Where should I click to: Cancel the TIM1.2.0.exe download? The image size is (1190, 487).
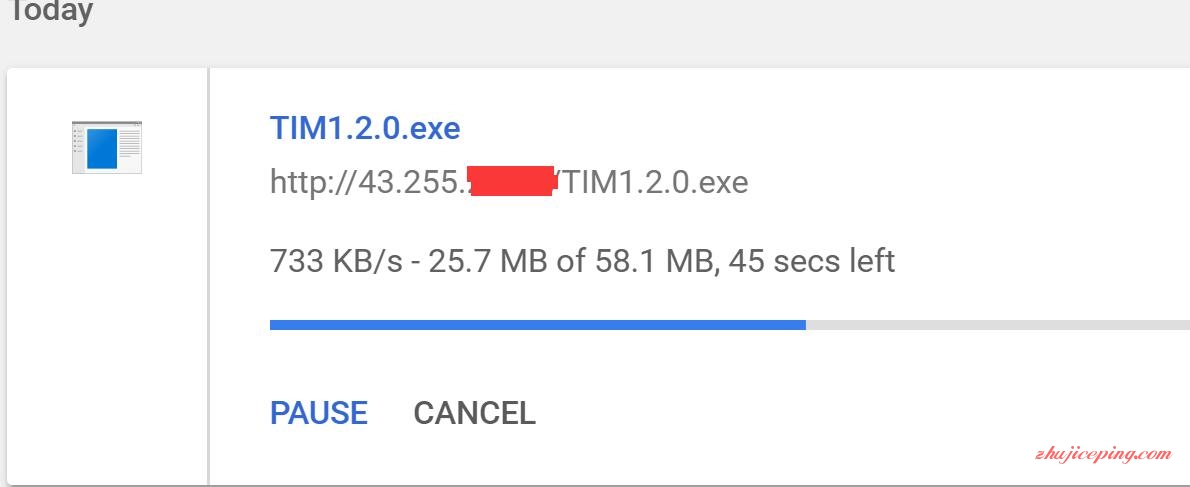(474, 413)
